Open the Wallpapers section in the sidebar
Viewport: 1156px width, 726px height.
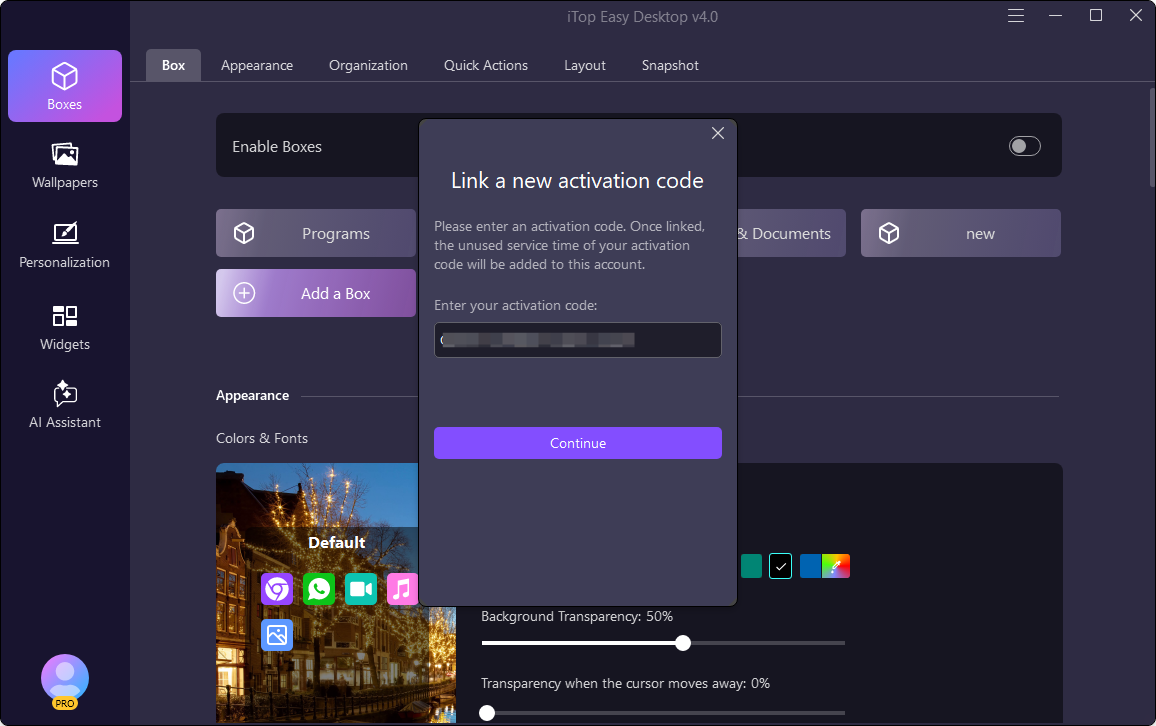point(65,165)
